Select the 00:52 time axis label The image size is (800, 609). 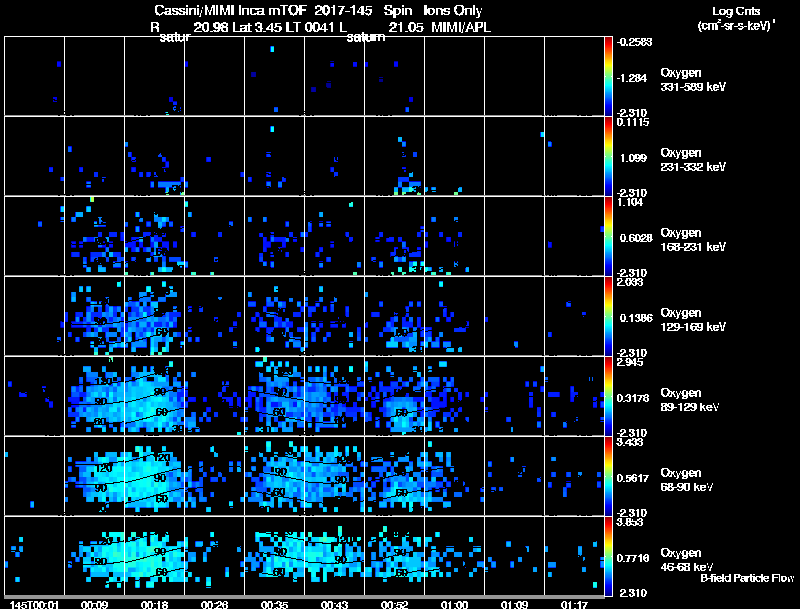(394, 604)
